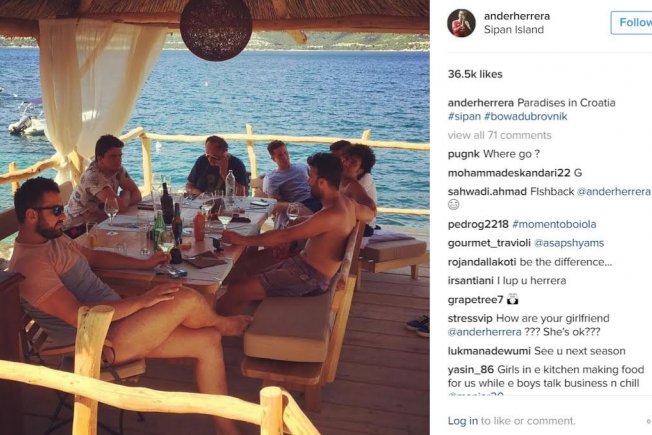This screenshot has height=435, width=652.
Task: Open pugnk commenter profile
Action: (464, 154)
